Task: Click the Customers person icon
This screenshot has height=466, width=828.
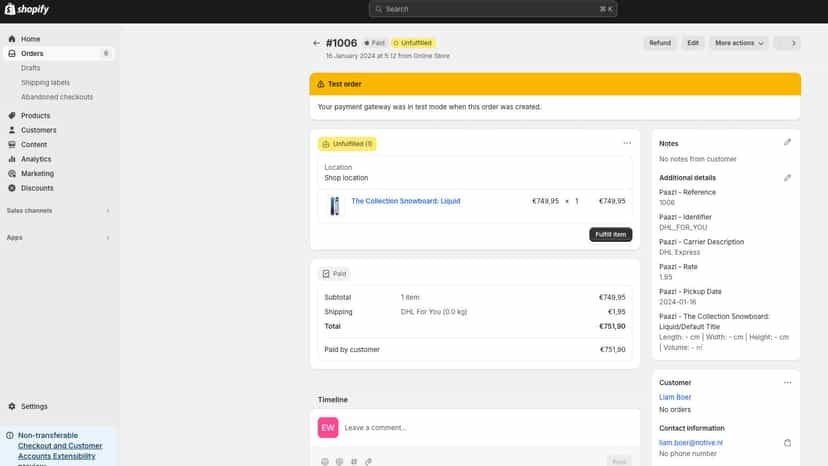Action: 12,130
